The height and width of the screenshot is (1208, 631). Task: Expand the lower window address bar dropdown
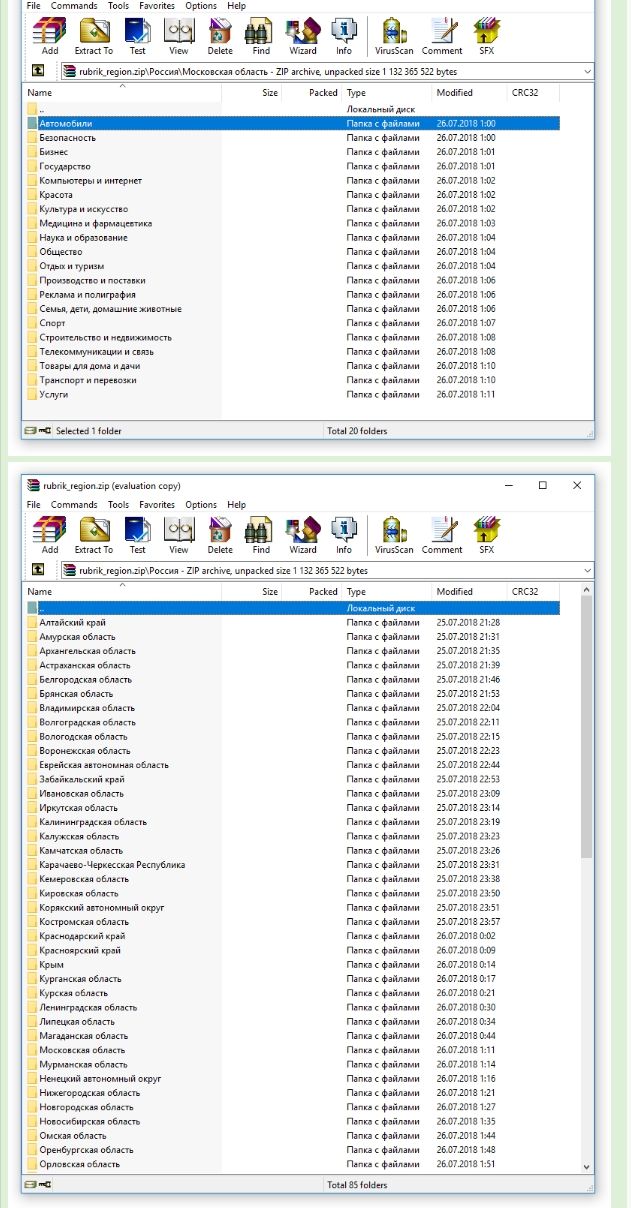(x=587, y=570)
